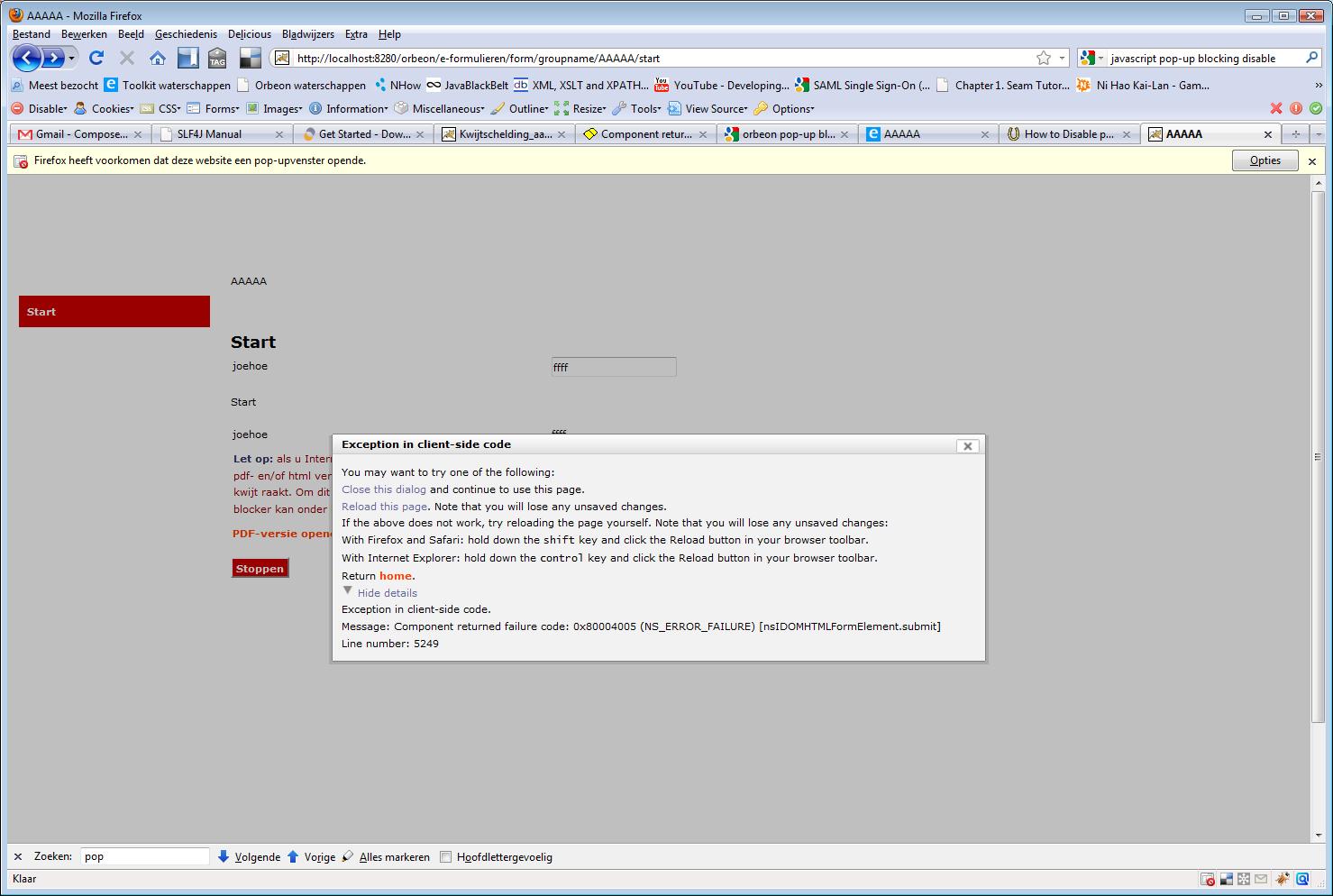This screenshot has width=1333, height=896.
Task: Click the Home toolbar icon
Action: [x=158, y=59]
